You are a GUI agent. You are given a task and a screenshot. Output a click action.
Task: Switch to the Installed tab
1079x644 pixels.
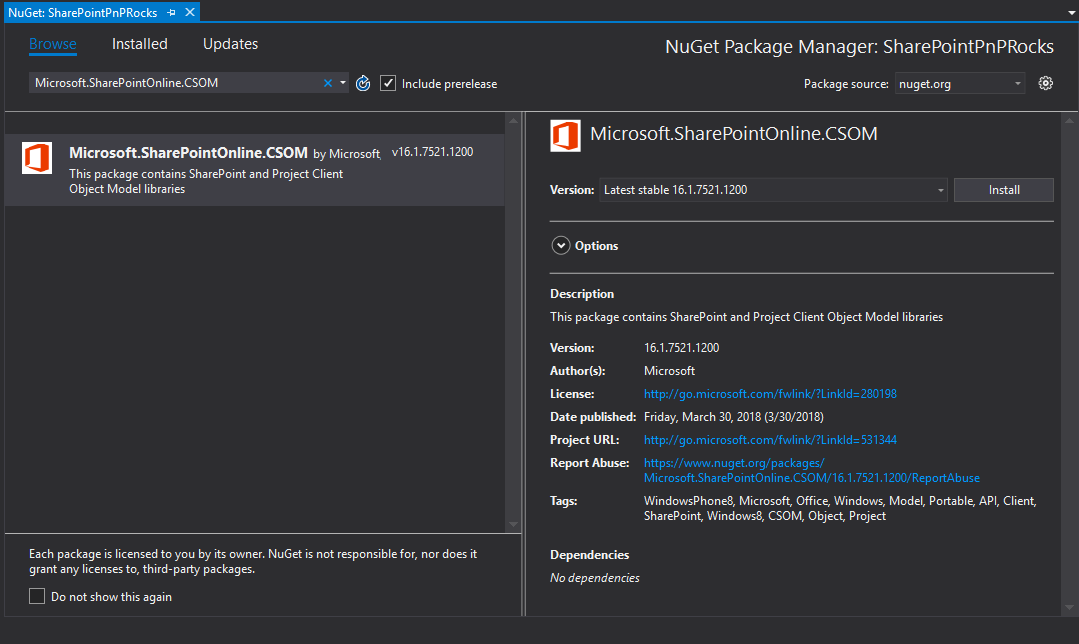coord(140,44)
